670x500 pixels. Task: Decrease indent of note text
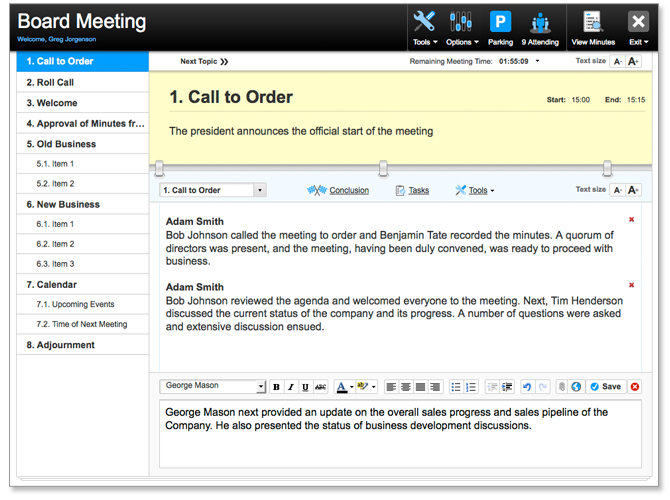492,387
